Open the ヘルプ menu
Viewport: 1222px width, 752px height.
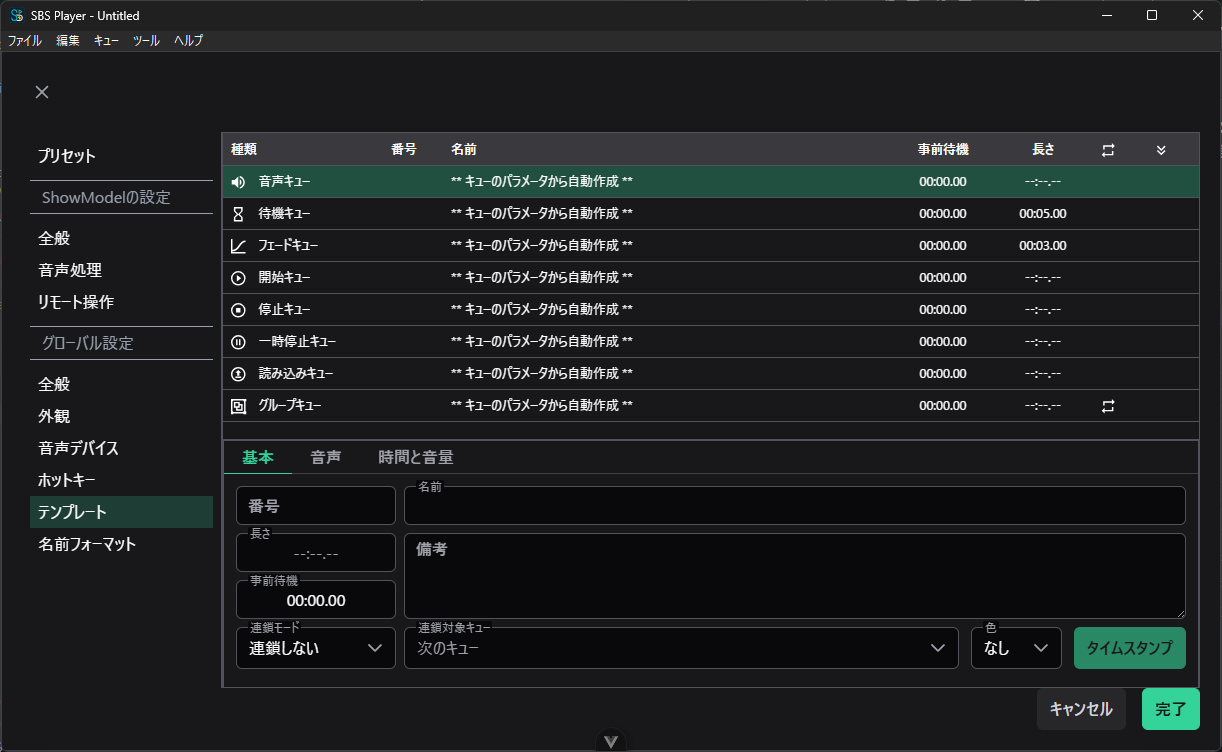(188, 41)
